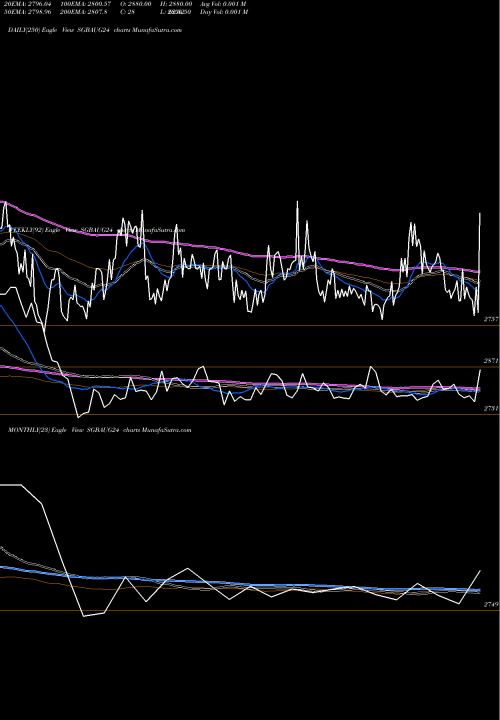Click the Day Vol readout
The image size is (500, 720).
pyautogui.click(x=224, y=12)
